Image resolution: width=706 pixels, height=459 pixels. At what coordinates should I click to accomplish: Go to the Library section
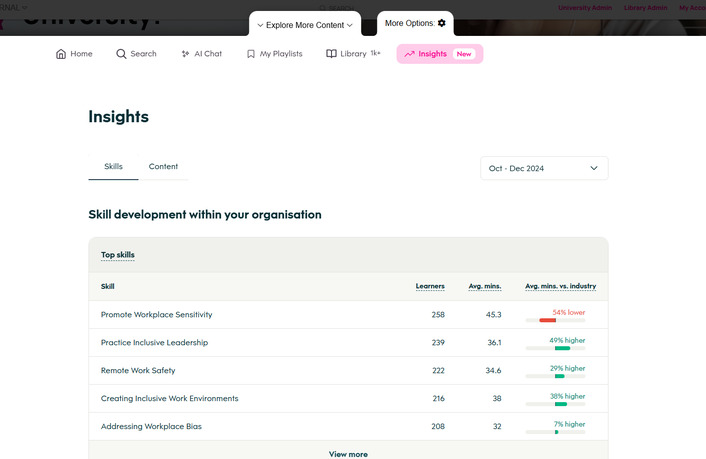(353, 54)
